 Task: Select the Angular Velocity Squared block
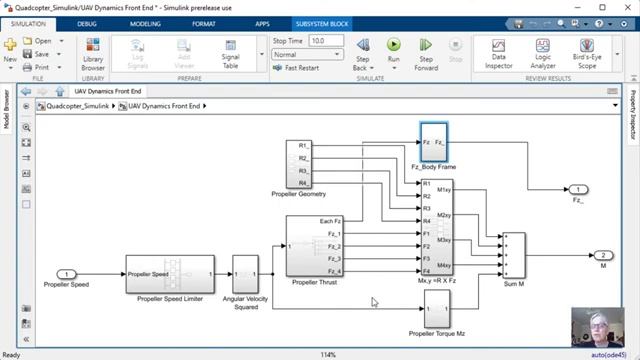click(245, 274)
